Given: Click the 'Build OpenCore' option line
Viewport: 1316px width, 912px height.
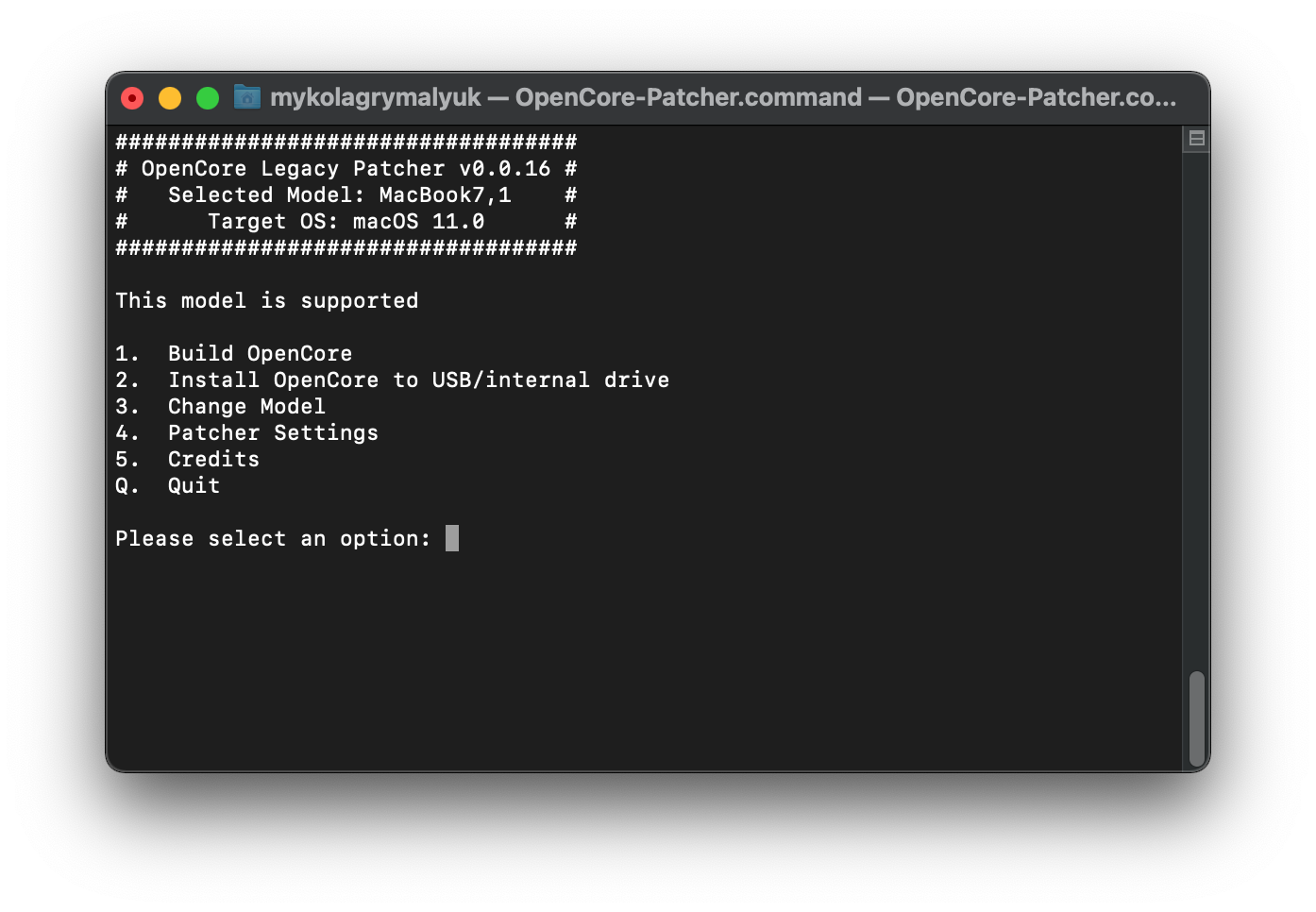Looking at the screenshot, I should pyautogui.click(x=260, y=353).
